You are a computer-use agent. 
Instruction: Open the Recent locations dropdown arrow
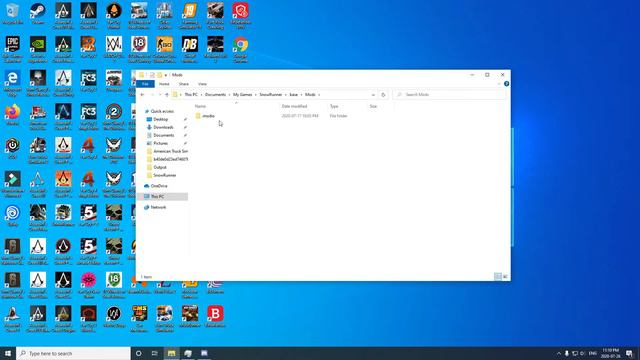tap(160, 95)
